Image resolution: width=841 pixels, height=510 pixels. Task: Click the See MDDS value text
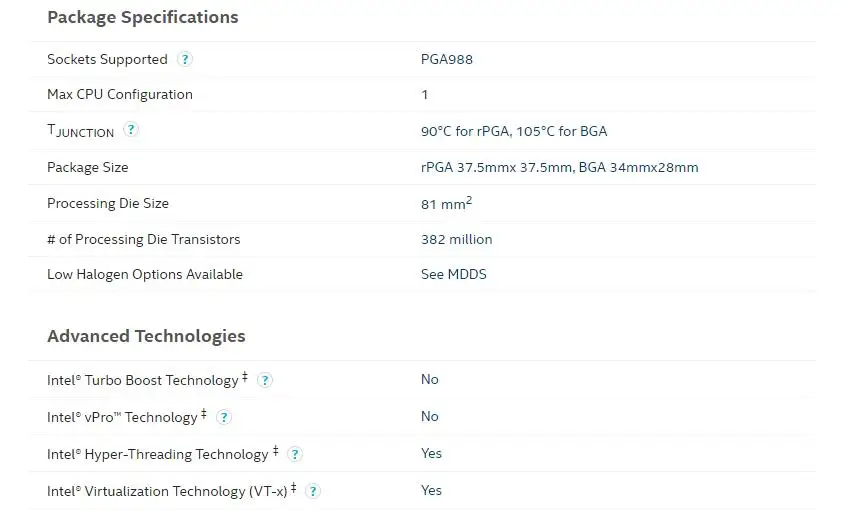point(454,274)
